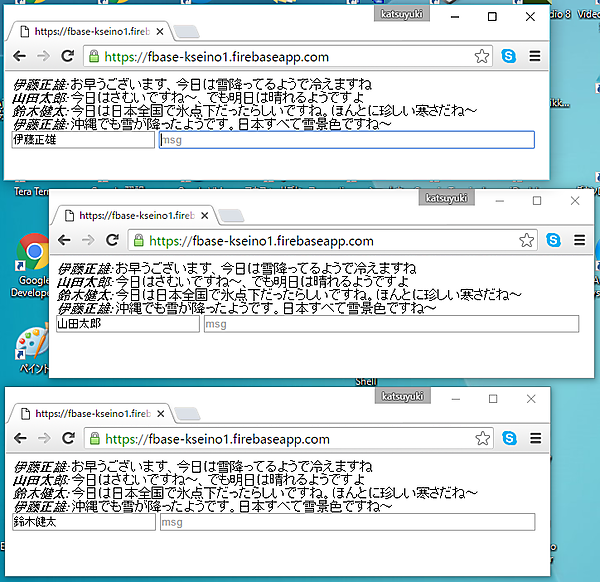
Task: Open the Chrome menu in the top window
Action: [535, 57]
